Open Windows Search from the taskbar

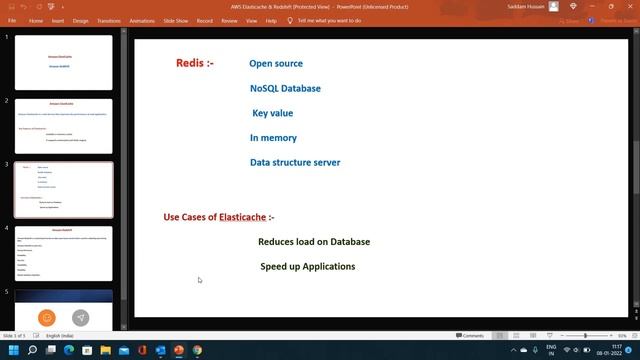coord(32,350)
